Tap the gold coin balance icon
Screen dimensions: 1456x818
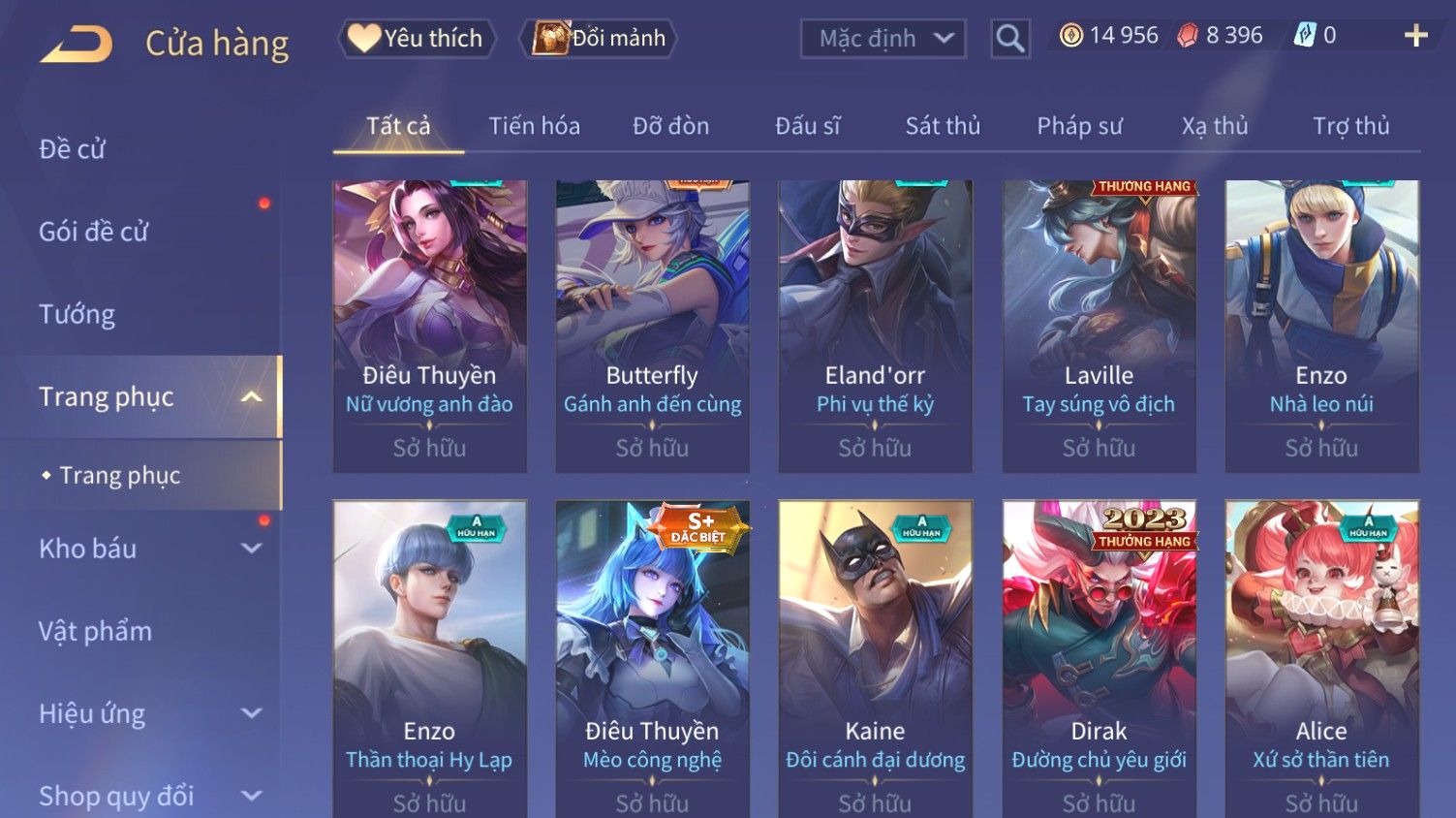click(x=1070, y=36)
